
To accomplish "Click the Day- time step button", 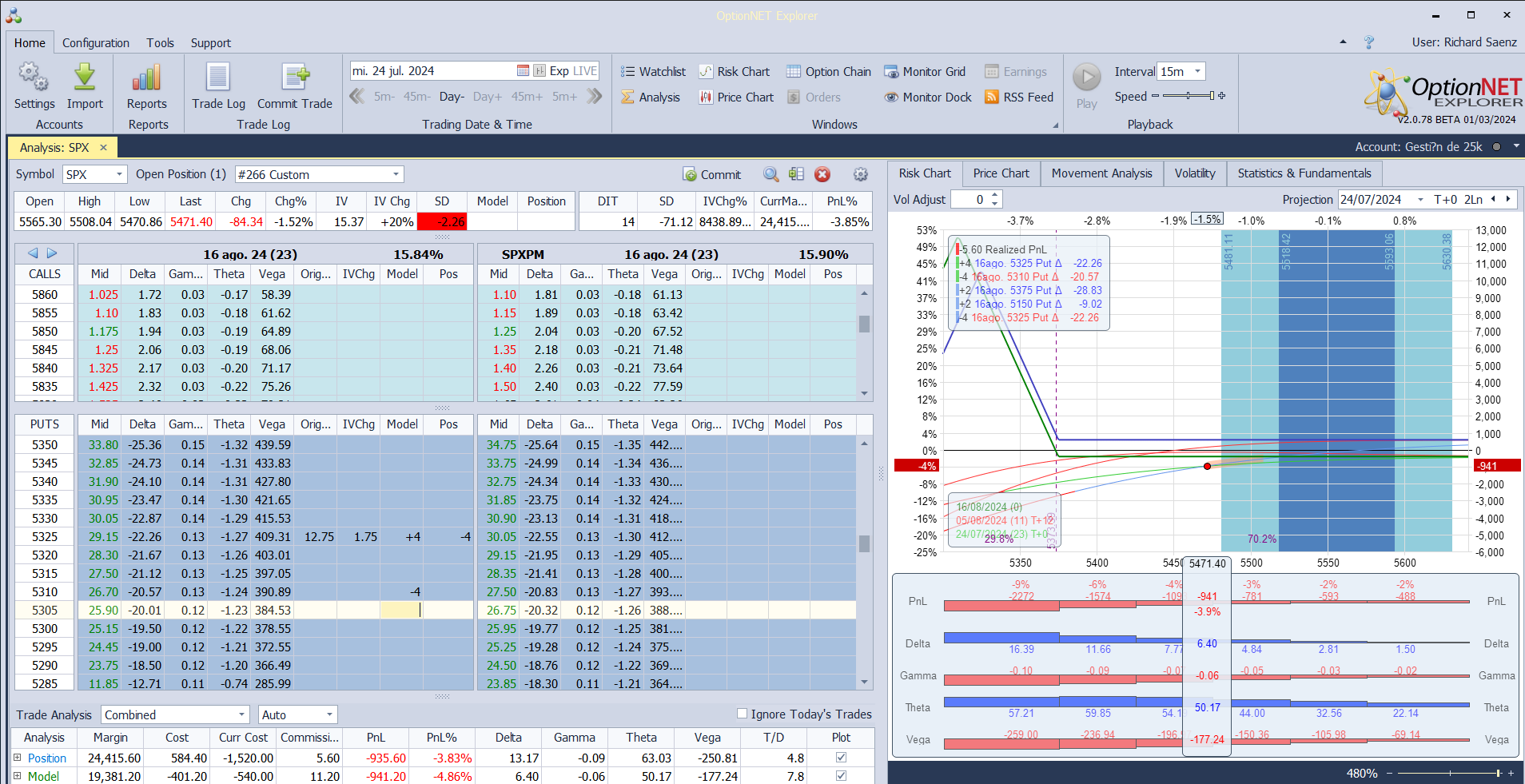I will 452,97.
